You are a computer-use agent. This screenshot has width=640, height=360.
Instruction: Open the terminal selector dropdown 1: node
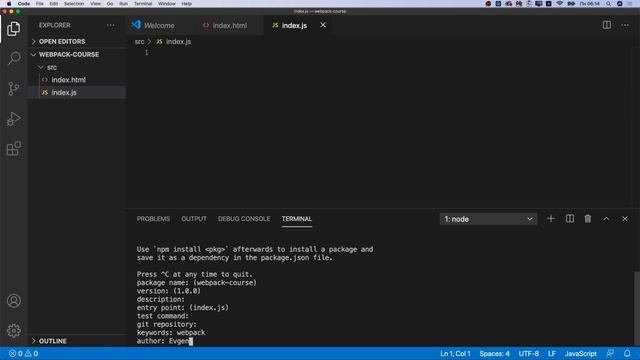(x=488, y=219)
